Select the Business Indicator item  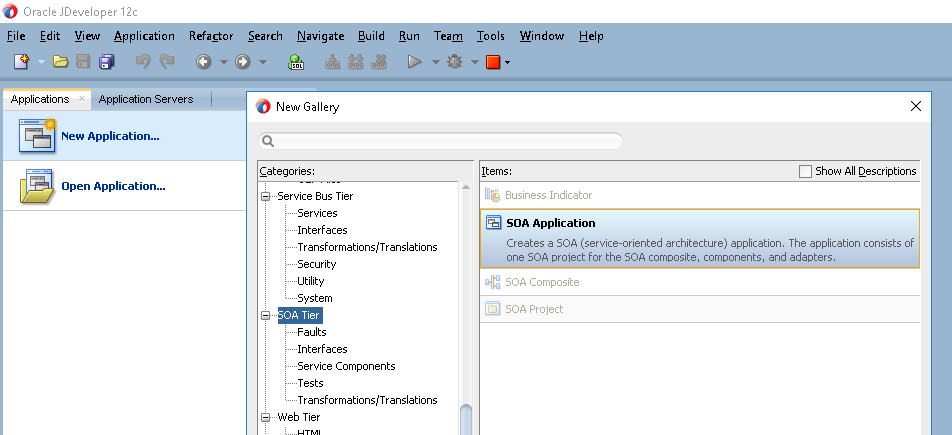pyautogui.click(x=699, y=195)
